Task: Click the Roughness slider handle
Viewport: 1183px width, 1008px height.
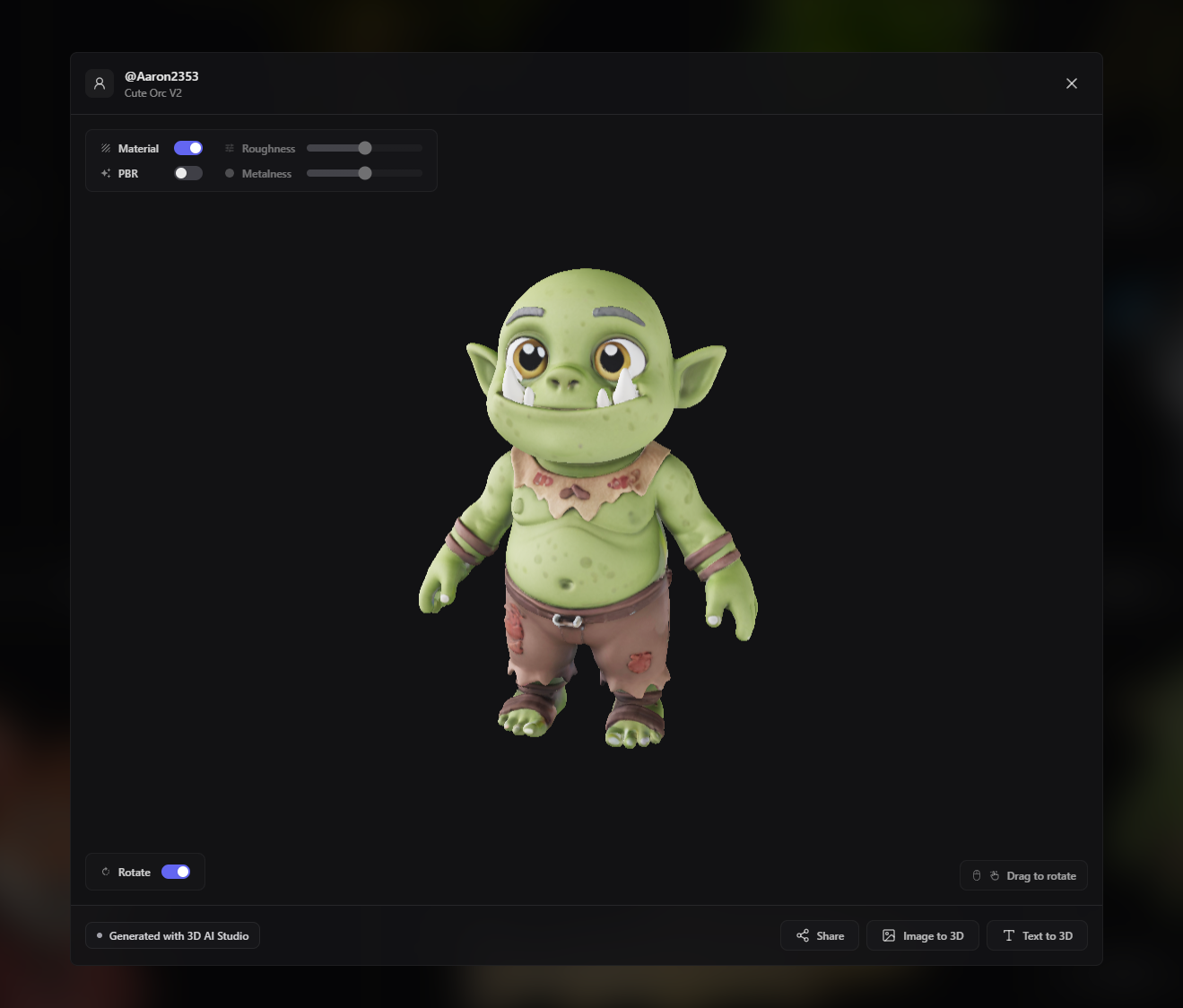Action: pos(364,148)
